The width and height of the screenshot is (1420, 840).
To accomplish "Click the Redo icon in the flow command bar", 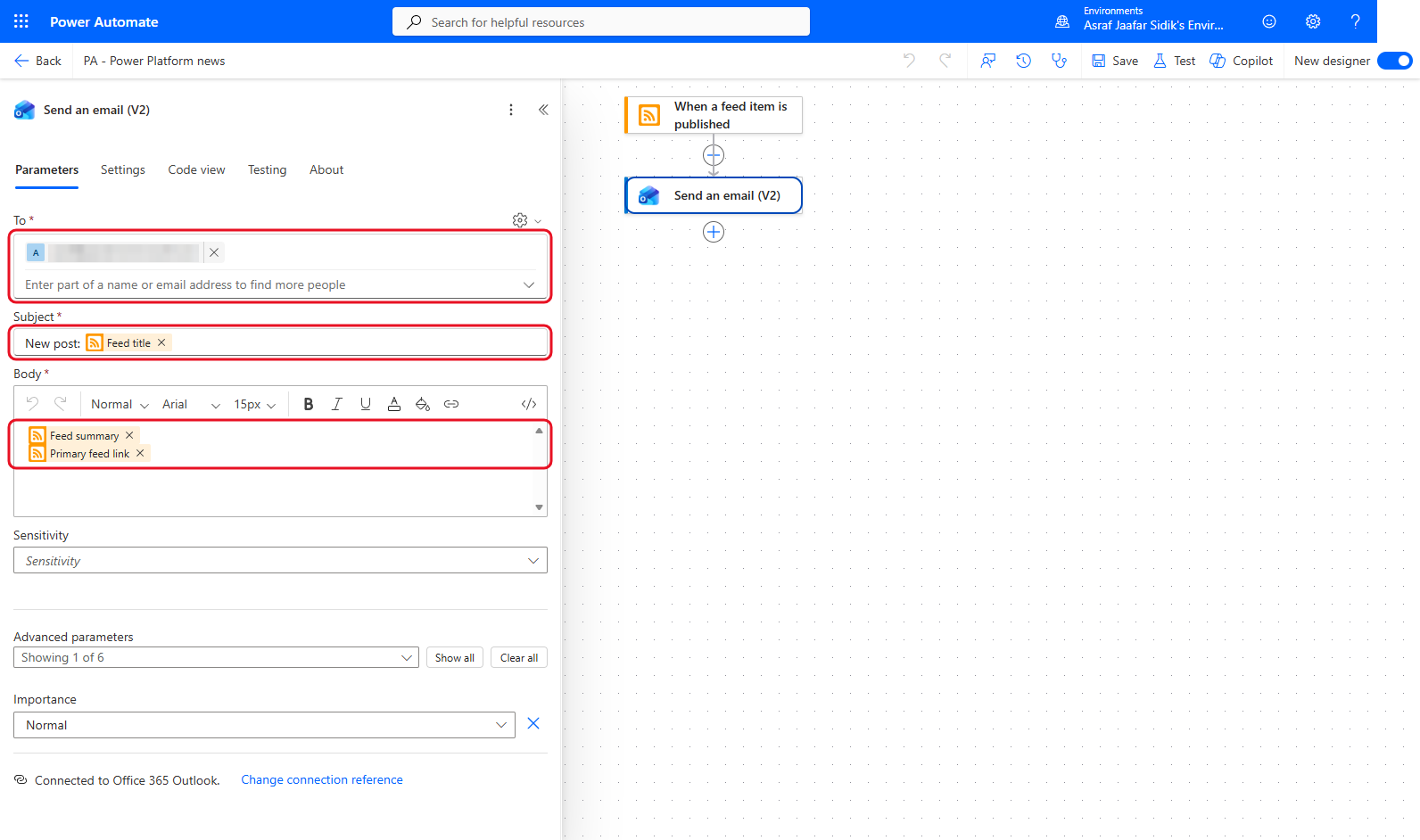I will 945,61.
